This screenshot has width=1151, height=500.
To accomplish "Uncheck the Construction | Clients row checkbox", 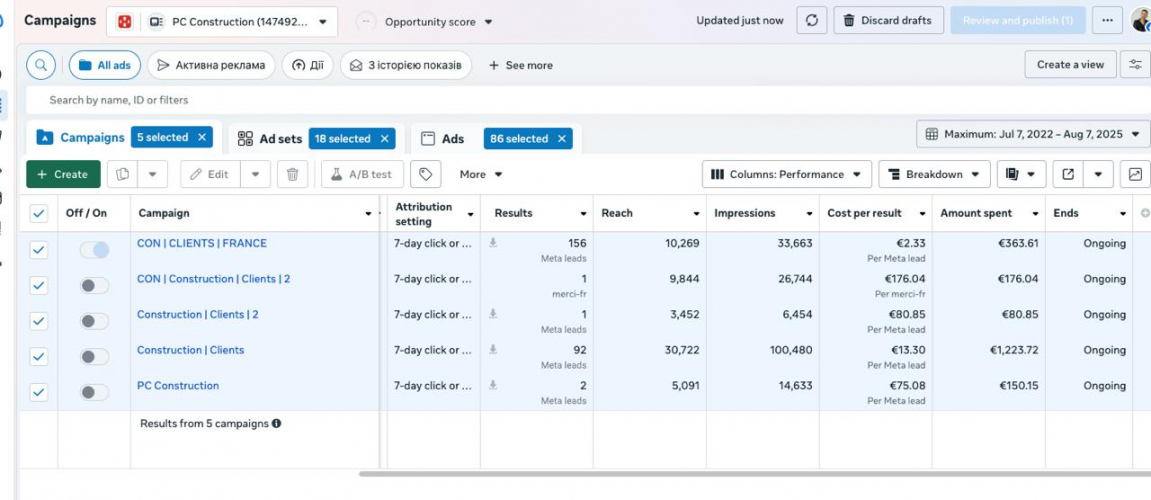I will (x=38, y=357).
